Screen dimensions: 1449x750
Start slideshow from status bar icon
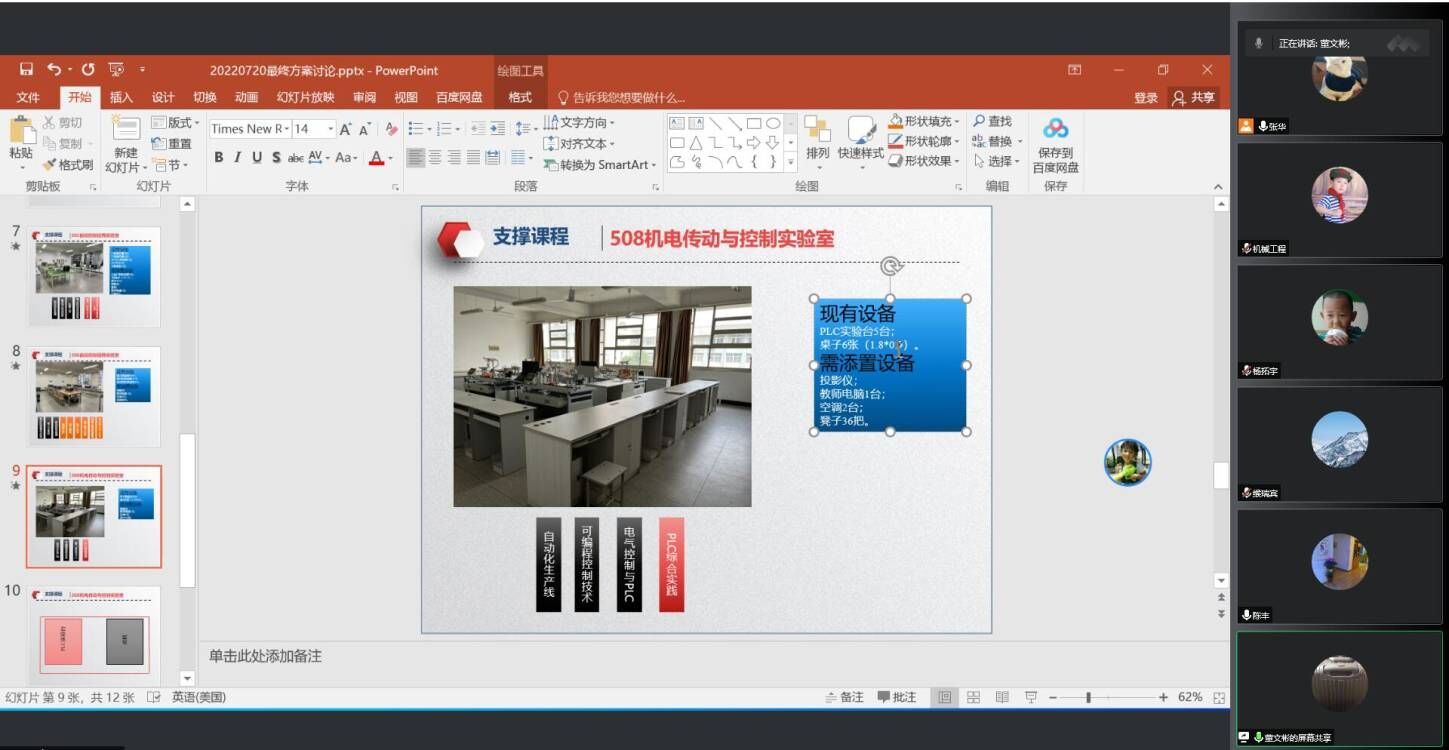[x=1031, y=697]
